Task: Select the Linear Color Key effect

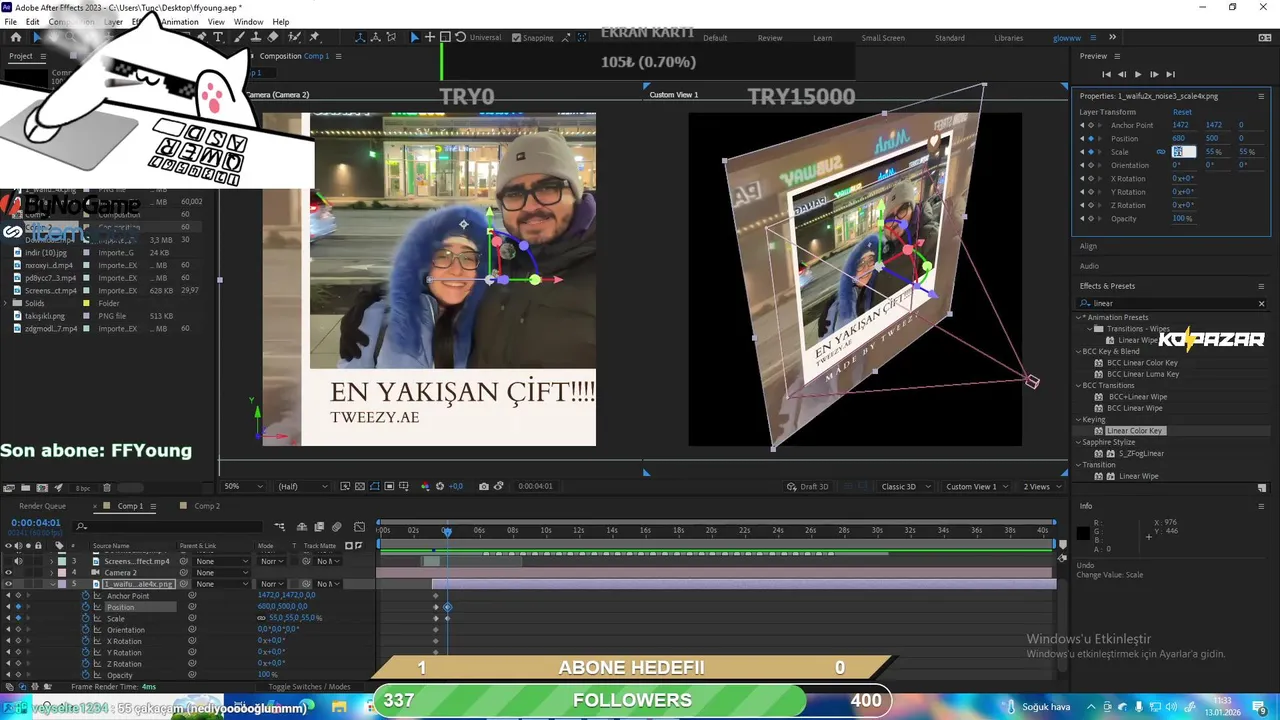Action: [1135, 431]
